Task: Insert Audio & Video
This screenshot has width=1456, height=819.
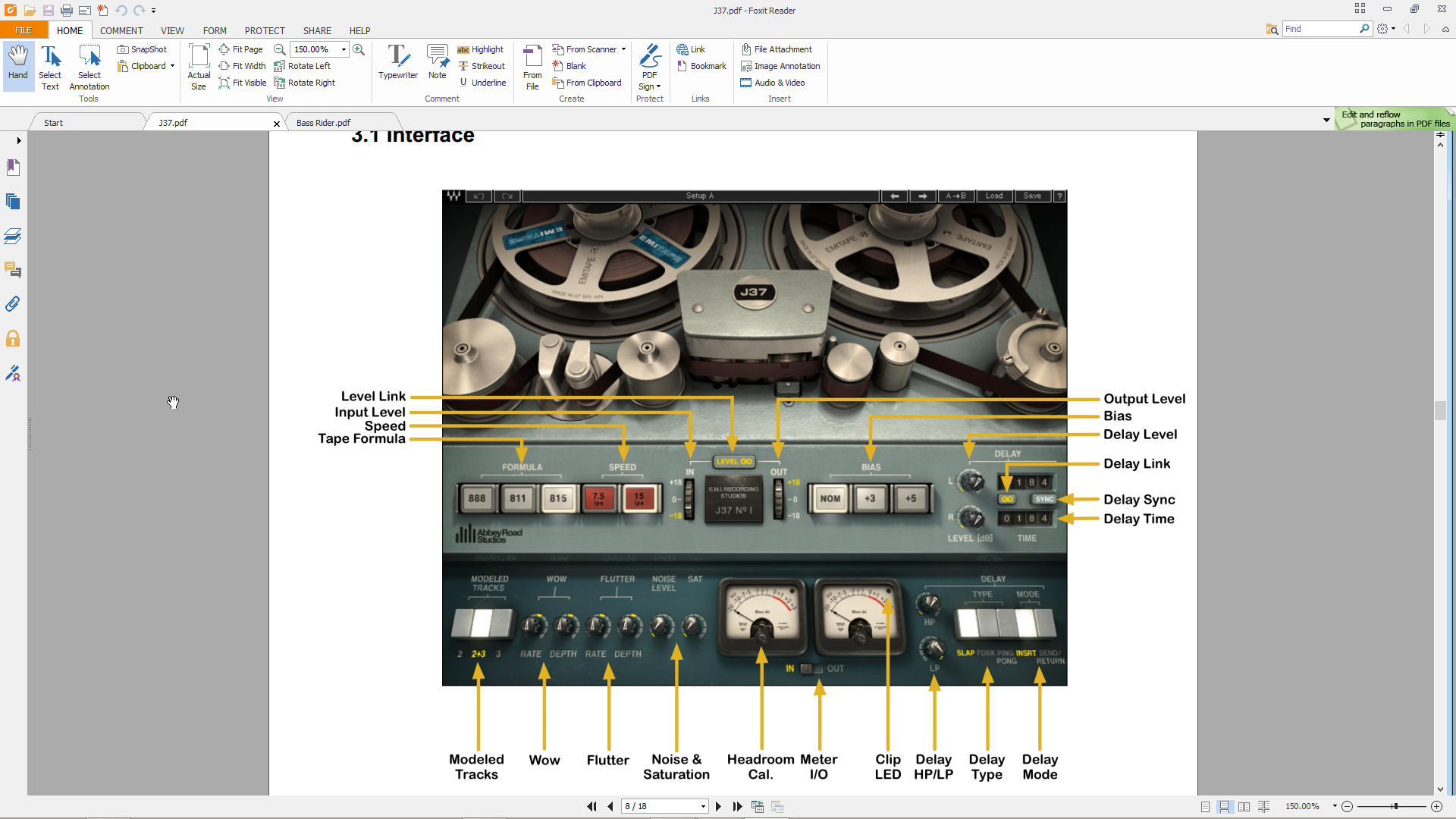Action: tap(773, 83)
